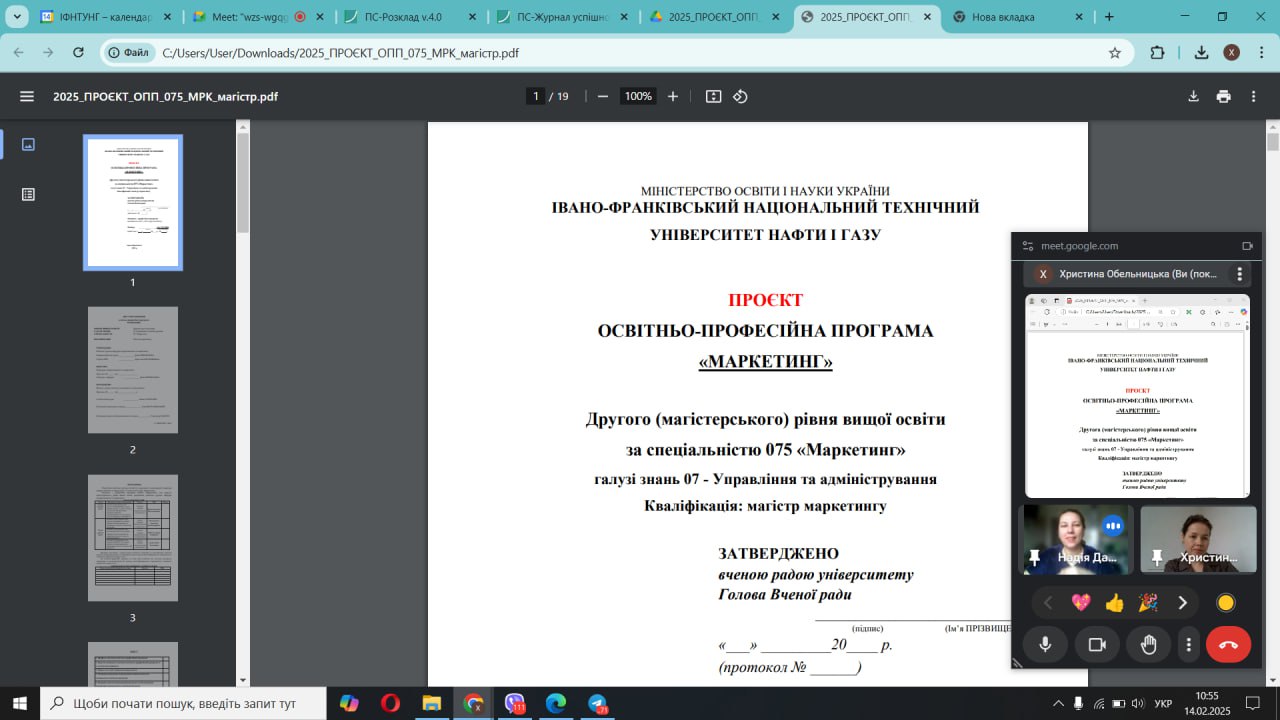This screenshot has height=720, width=1280.
Task: Turn off the camera in Meet
Action: 1097,645
